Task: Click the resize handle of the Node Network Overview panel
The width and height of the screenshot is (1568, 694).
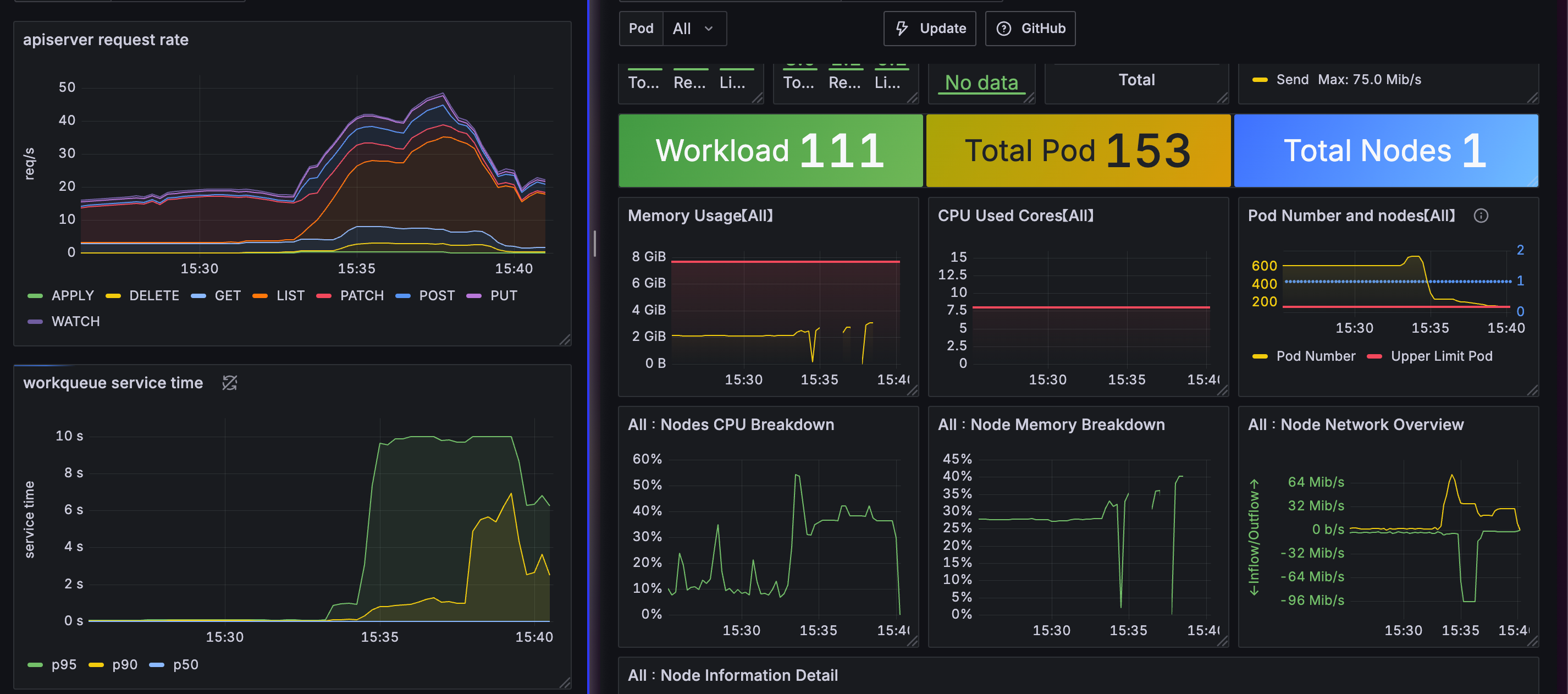Action: click(1532, 641)
